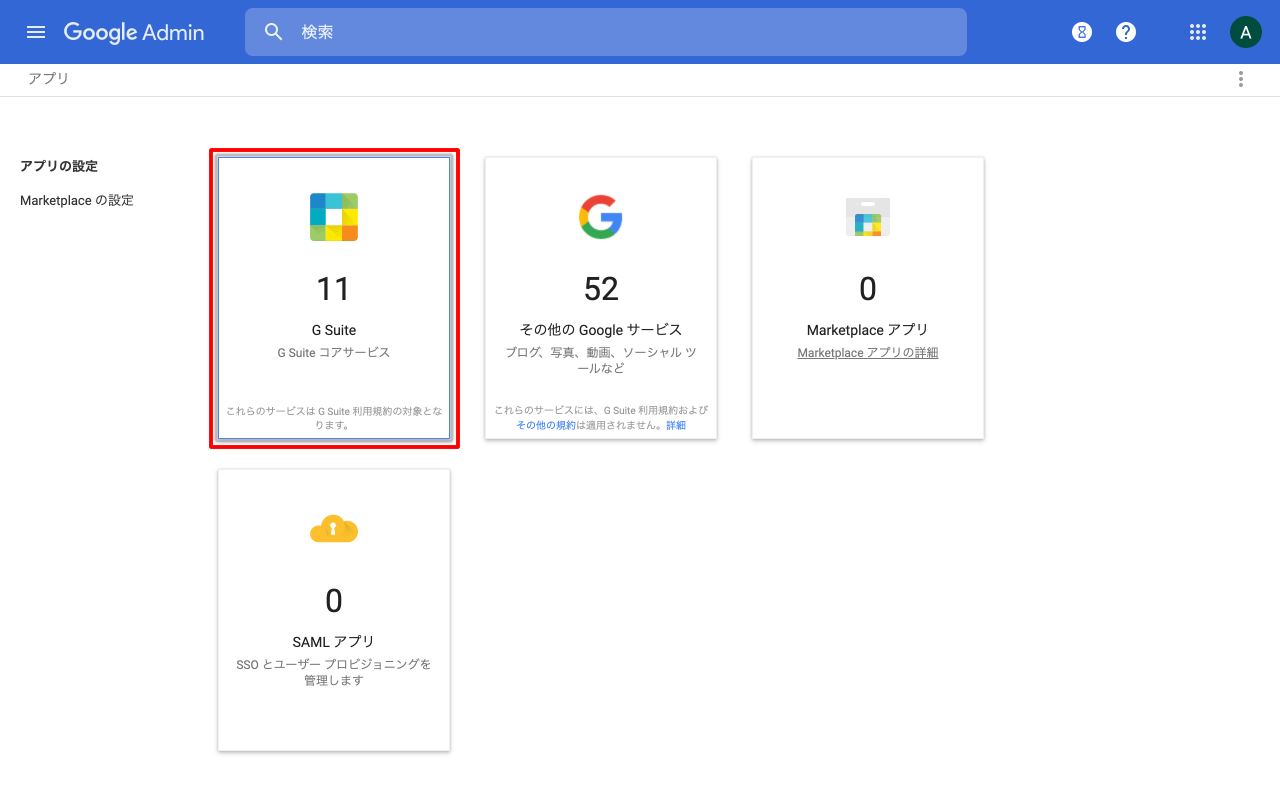Viewport: 1280px width, 800px height.
Task: Open the three-dot more options menu
Action: (x=1241, y=80)
